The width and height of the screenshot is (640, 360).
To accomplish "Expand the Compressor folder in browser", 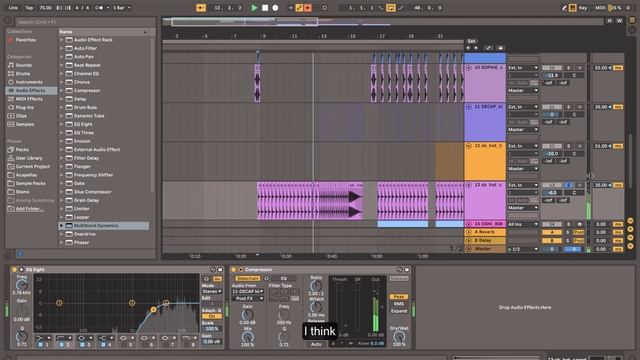I will pos(62,91).
